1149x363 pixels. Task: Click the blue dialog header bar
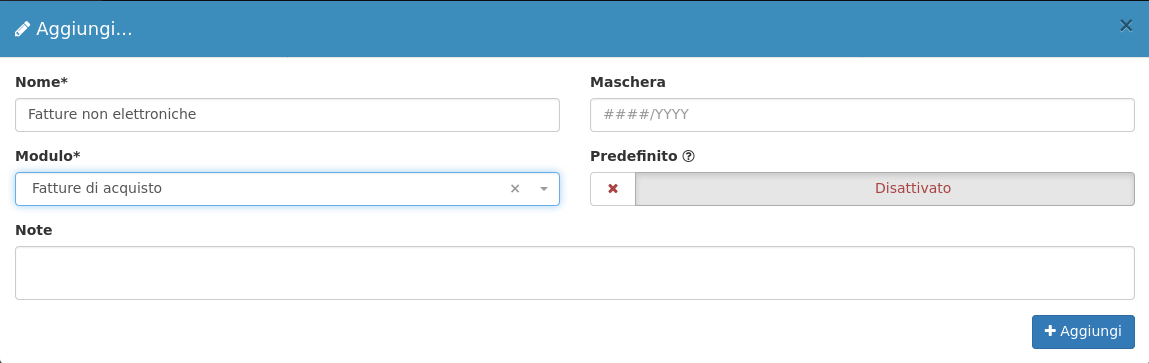[574, 29]
